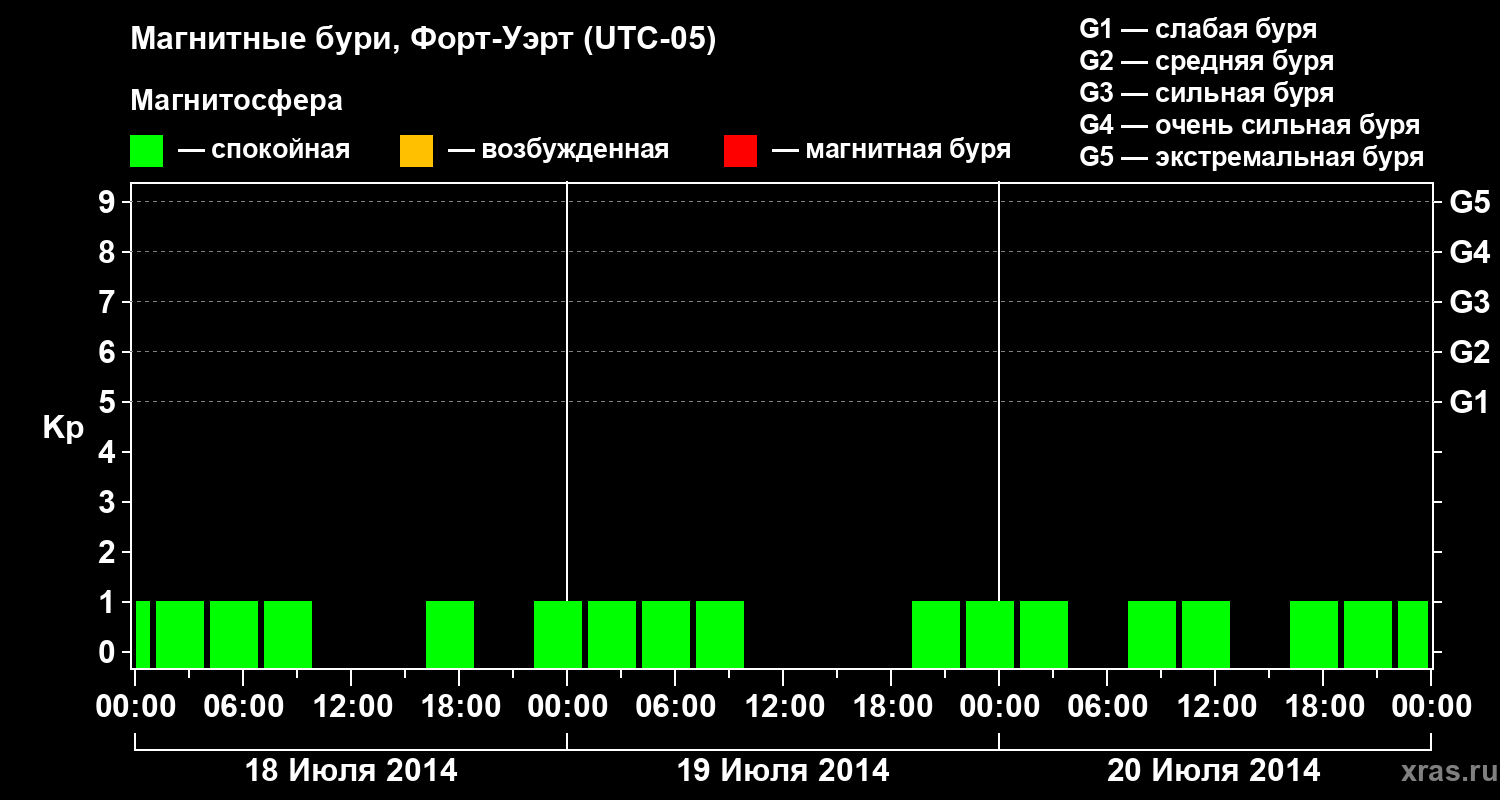The image size is (1500, 800).
Task: Click the G4 label on right axis
Action: click(1470, 252)
